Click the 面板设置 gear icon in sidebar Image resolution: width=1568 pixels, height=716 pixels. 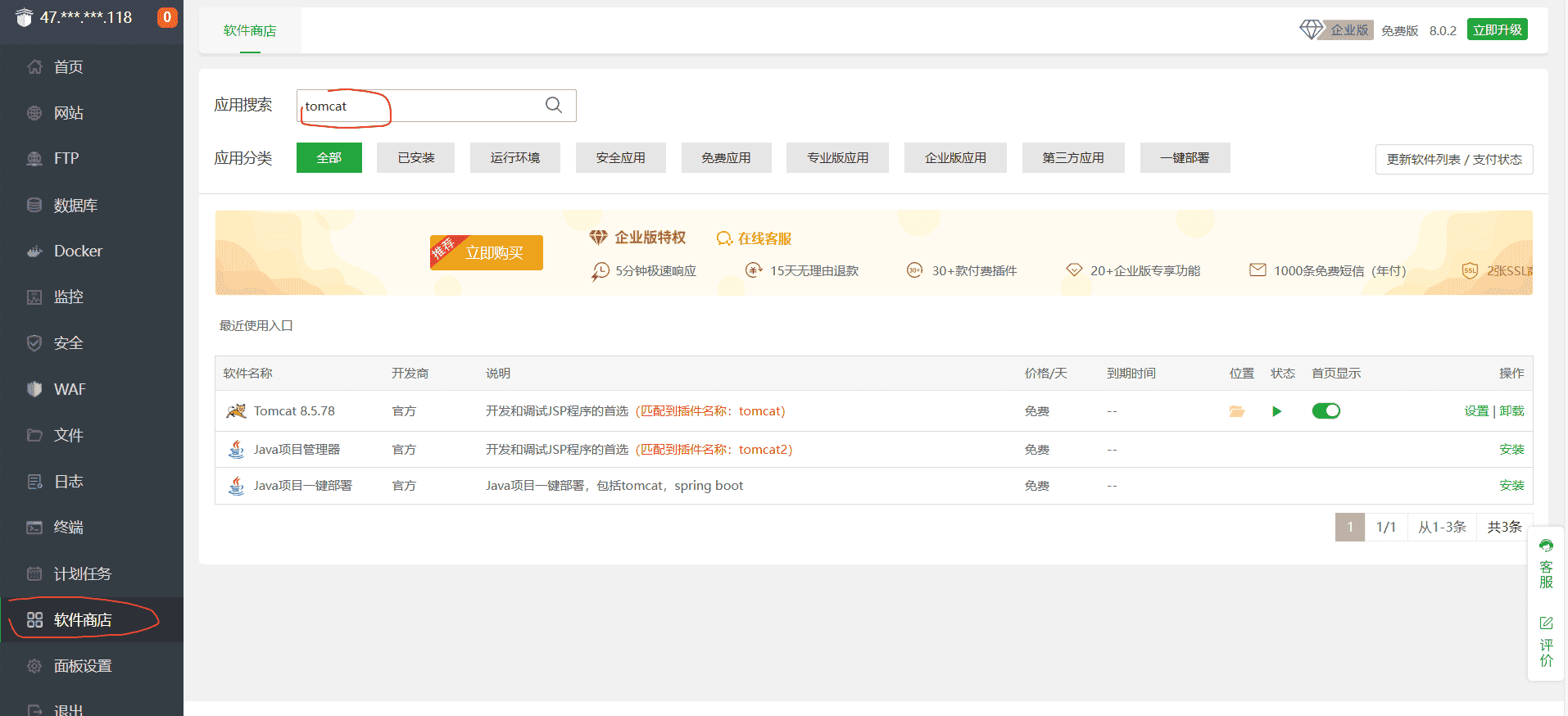click(34, 666)
